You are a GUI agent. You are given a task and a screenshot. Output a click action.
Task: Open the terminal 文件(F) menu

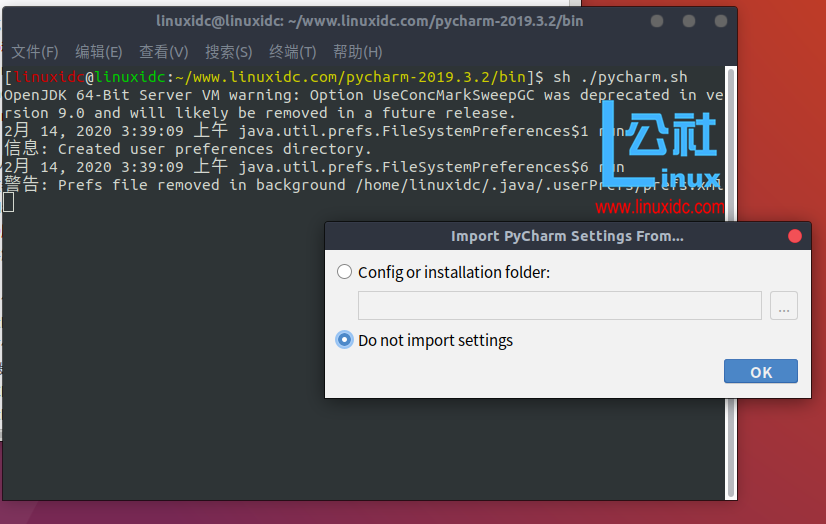click(x=35, y=52)
